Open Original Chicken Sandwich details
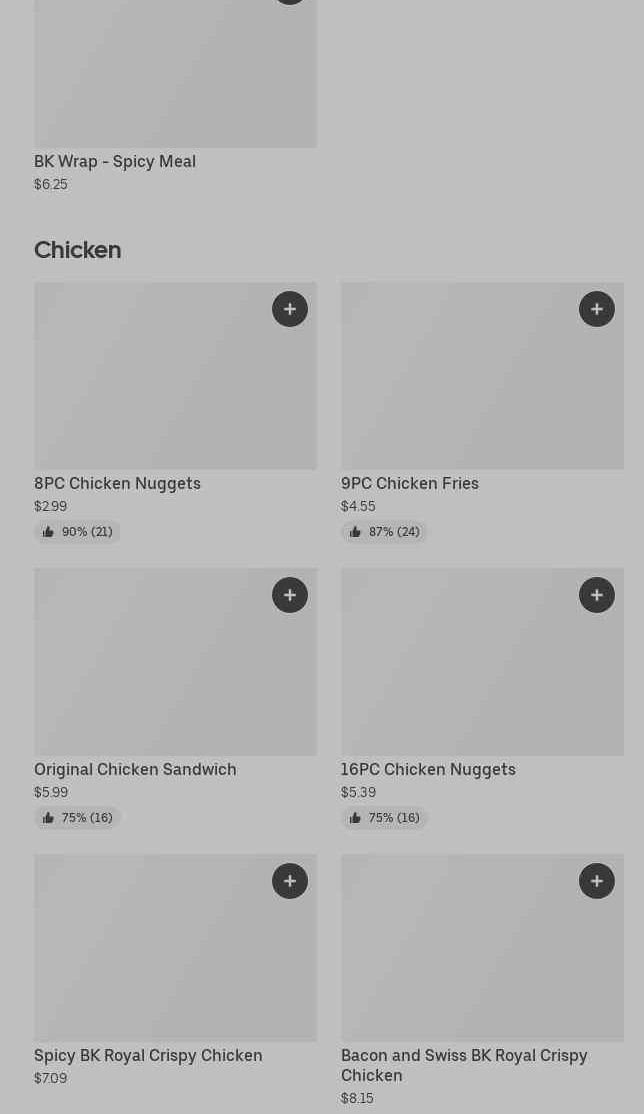The image size is (644, 1114). (135, 769)
